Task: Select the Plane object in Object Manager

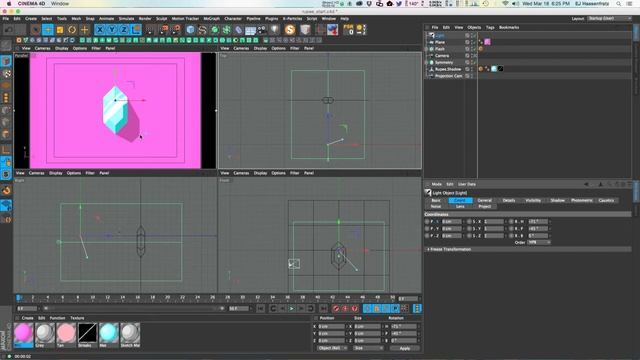Action: [x=440, y=42]
